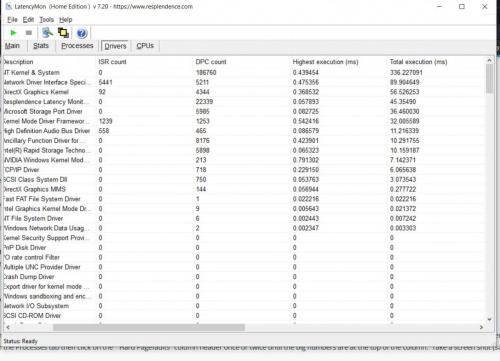Viewport: 500px width, 361px height.
Task: Select the Windows sandboxing row
Action: click(x=244, y=296)
